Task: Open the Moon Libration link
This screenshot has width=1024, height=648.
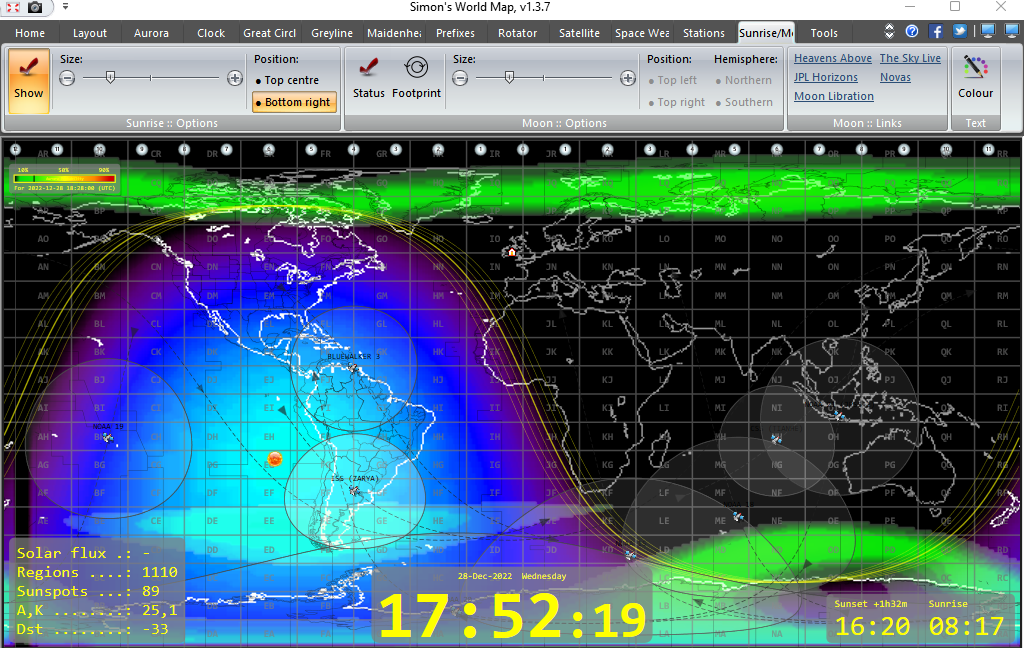Action: [833, 96]
